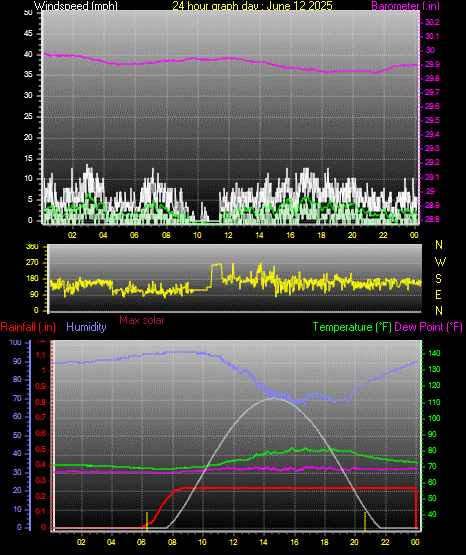This screenshot has height=555, width=466.
Task: Click the E compass label
Action: pyautogui.click(x=438, y=294)
